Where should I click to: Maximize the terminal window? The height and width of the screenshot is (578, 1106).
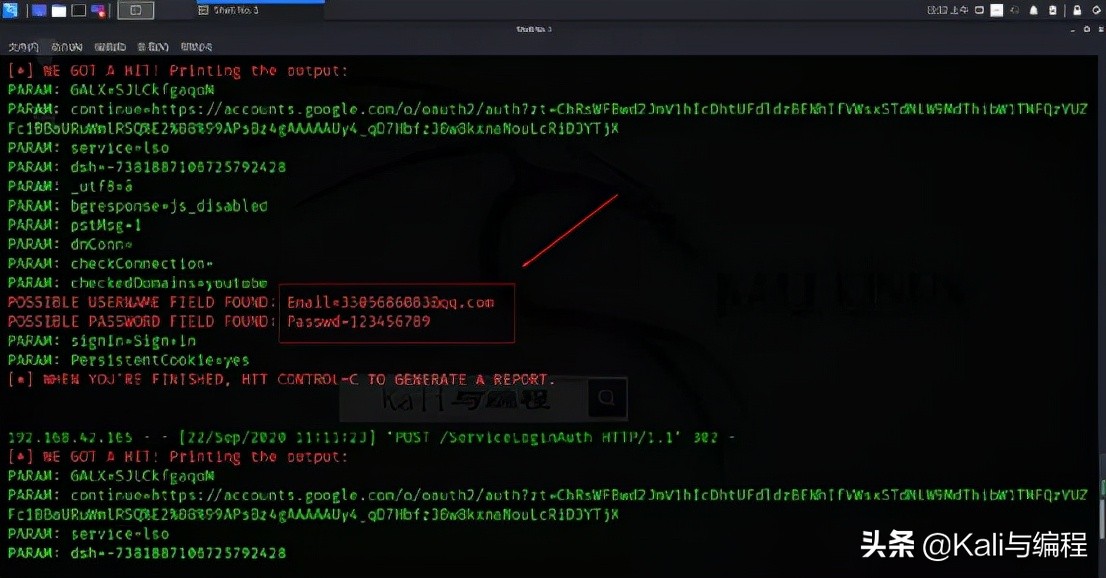point(1086,29)
